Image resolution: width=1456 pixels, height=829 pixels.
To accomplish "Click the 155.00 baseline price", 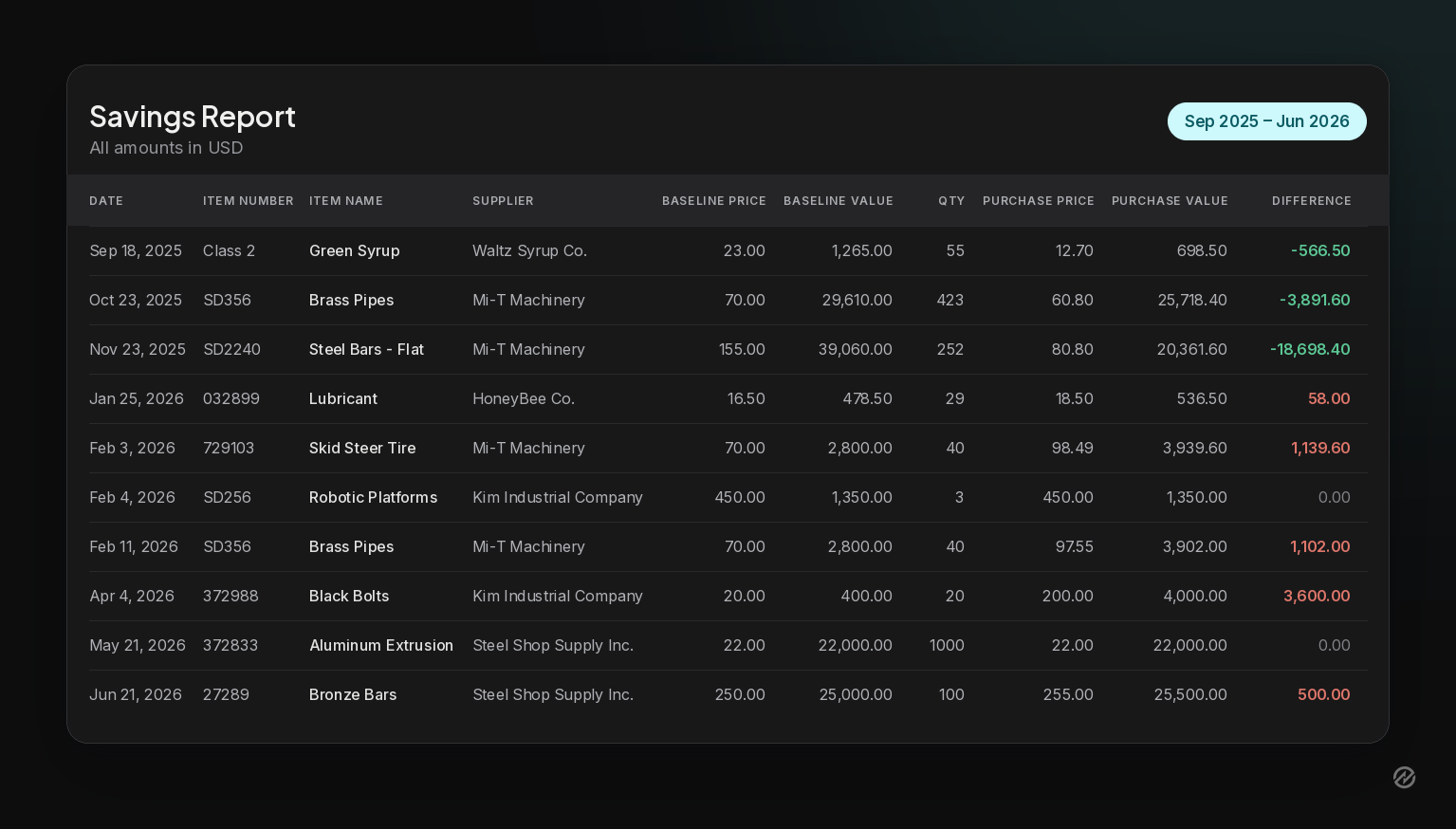I will click(x=742, y=349).
